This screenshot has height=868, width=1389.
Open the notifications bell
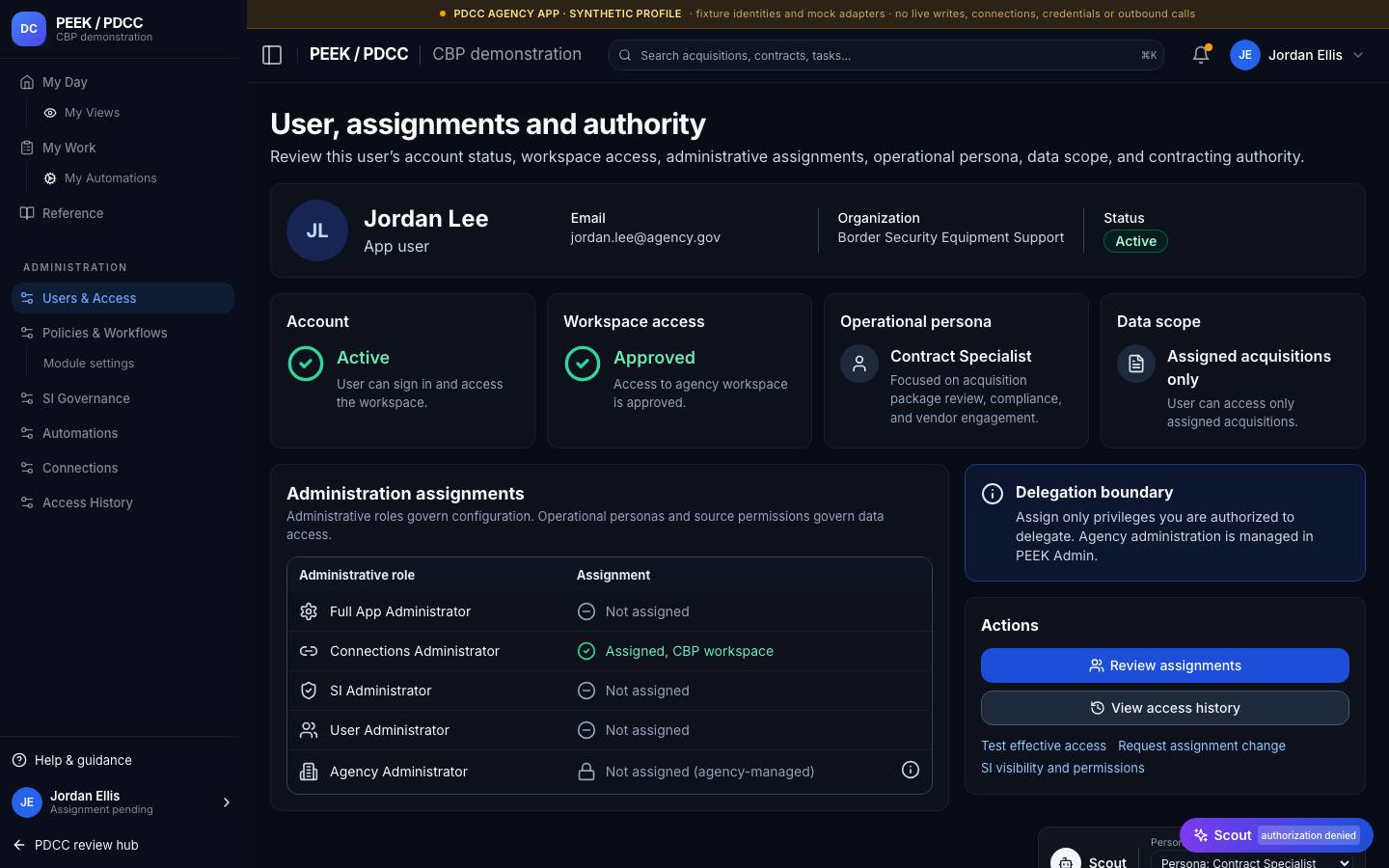point(1201,55)
